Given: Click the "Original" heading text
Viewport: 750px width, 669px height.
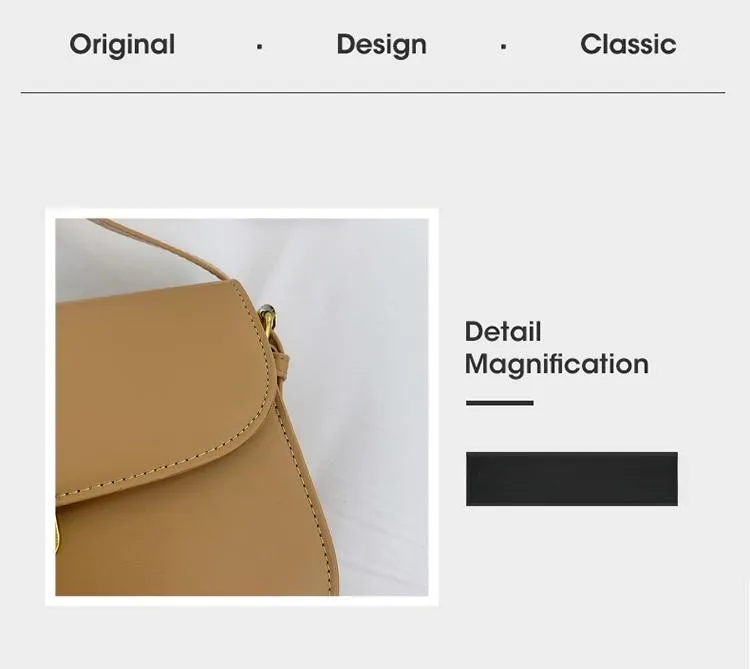Looking at the screenshot, I should tap(122, 45).
